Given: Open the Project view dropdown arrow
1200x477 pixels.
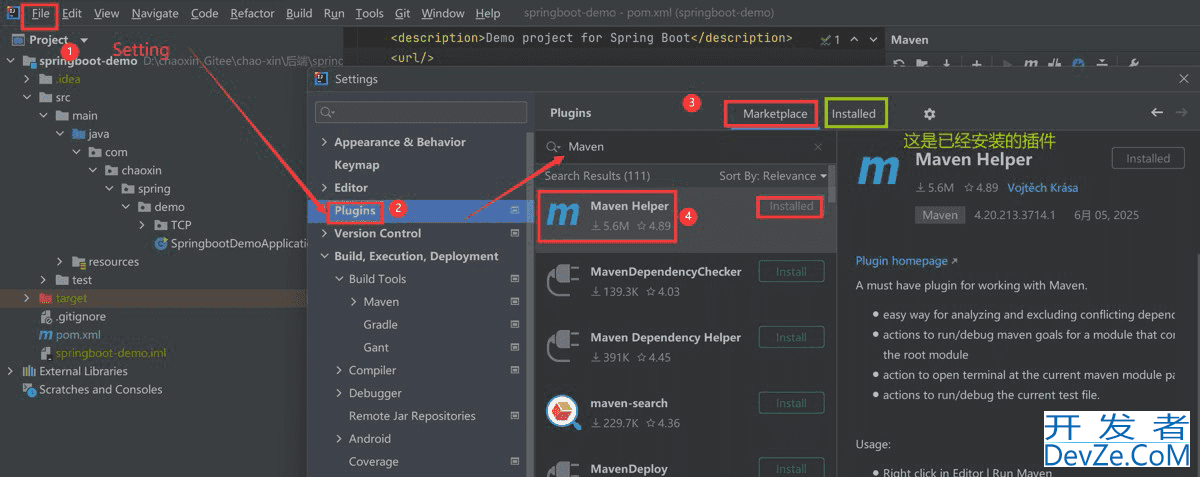Looking at the screenshot, I should point(84,41).
